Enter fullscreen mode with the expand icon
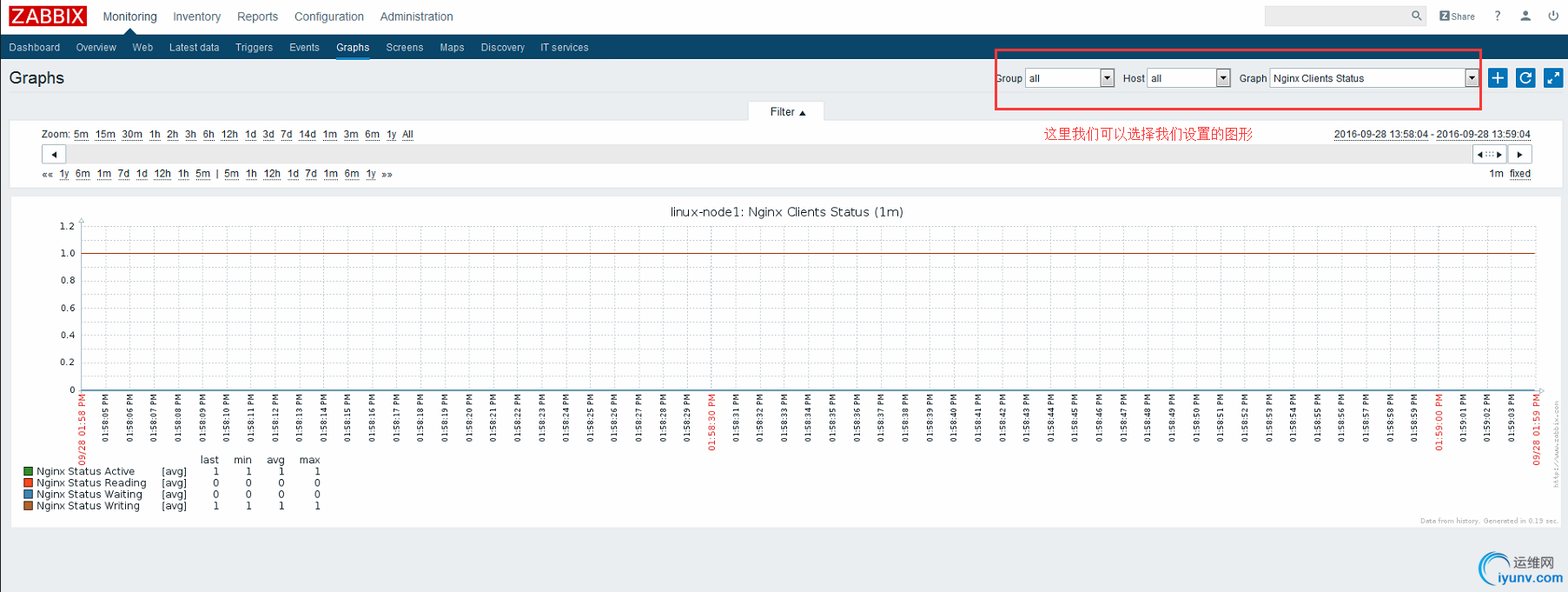The image size is (1568, 592). [1553, 78]
